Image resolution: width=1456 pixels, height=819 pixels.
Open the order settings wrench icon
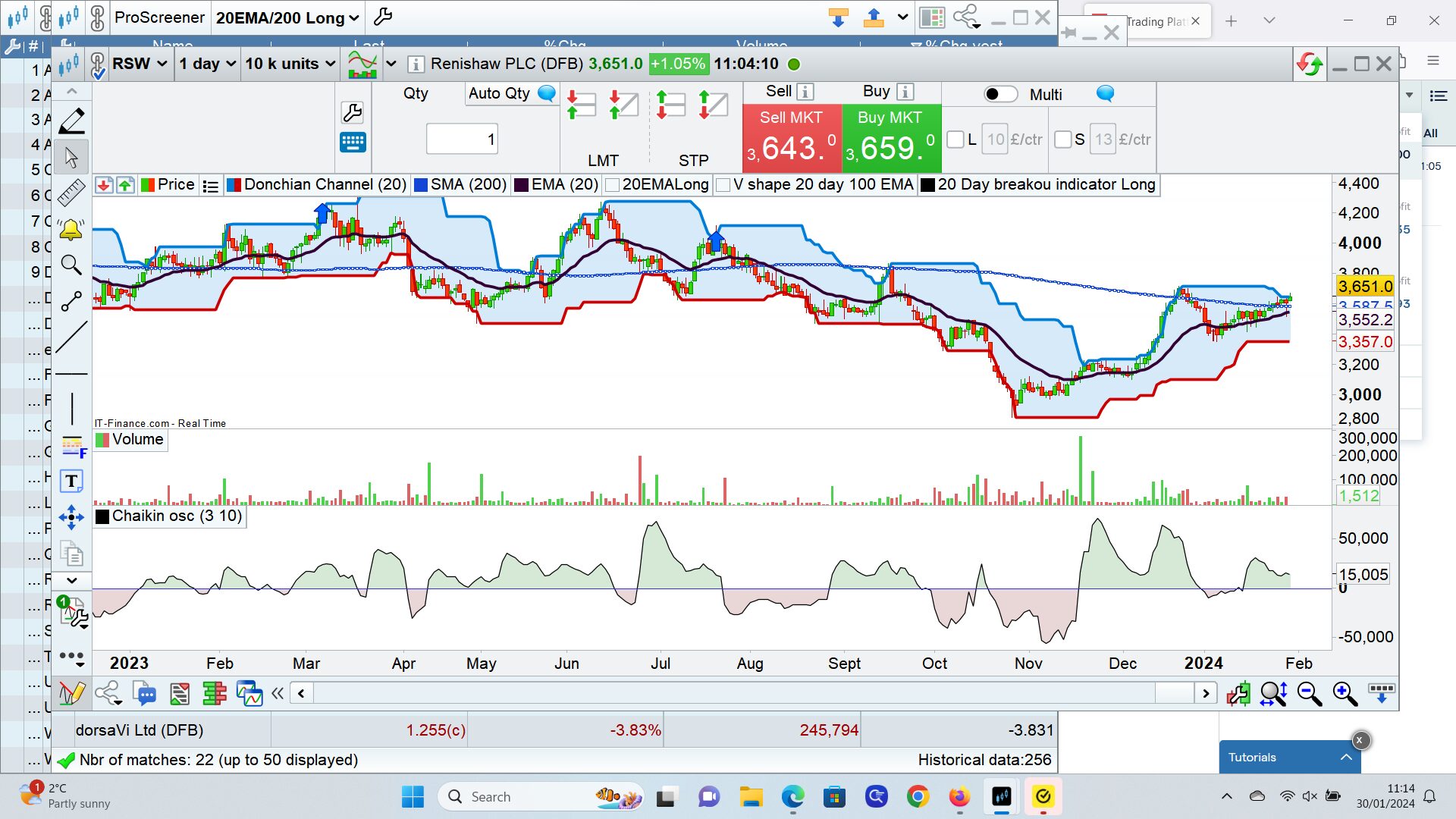(x=353, y=113)
